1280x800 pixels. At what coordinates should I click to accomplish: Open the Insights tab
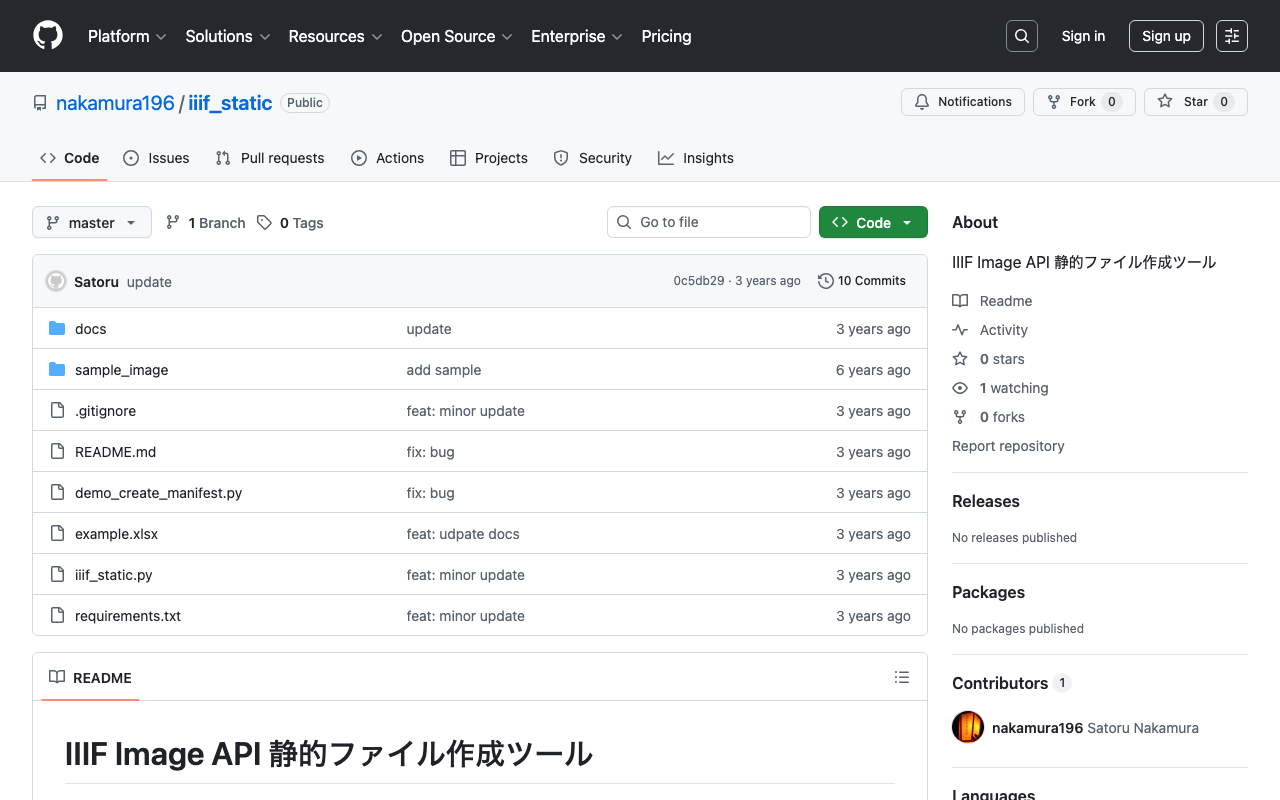pyautogui.click(x=695, y=158)
